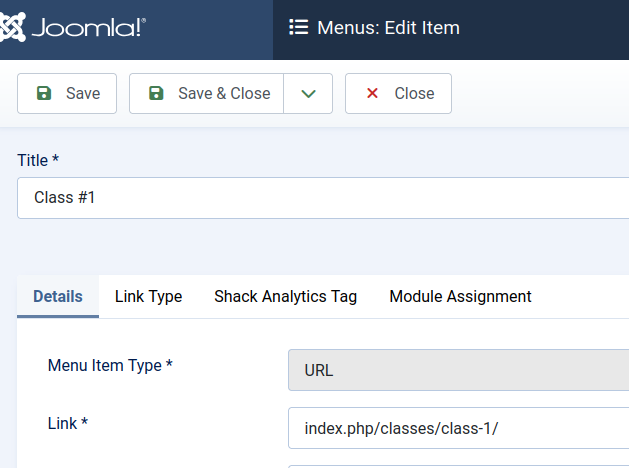Click the Menu Item Type URL field
Image resolution: width=629 pixels, height=468 pixels.
(x=459, y=370)
